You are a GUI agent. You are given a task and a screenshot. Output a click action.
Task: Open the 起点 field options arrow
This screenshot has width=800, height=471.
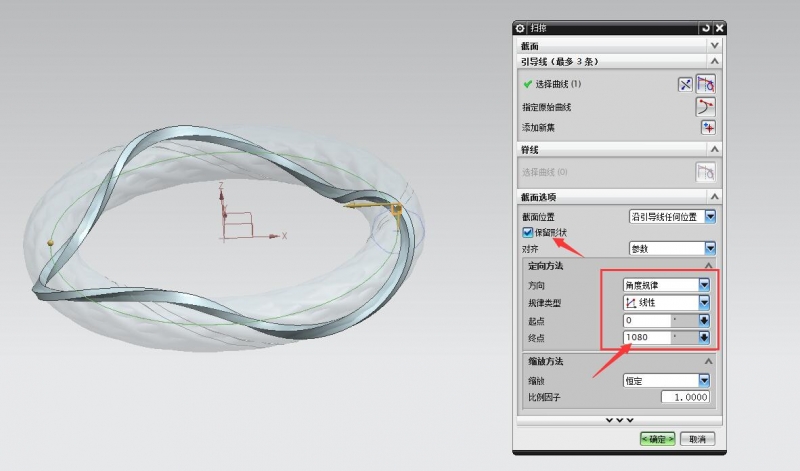point(704,320)
